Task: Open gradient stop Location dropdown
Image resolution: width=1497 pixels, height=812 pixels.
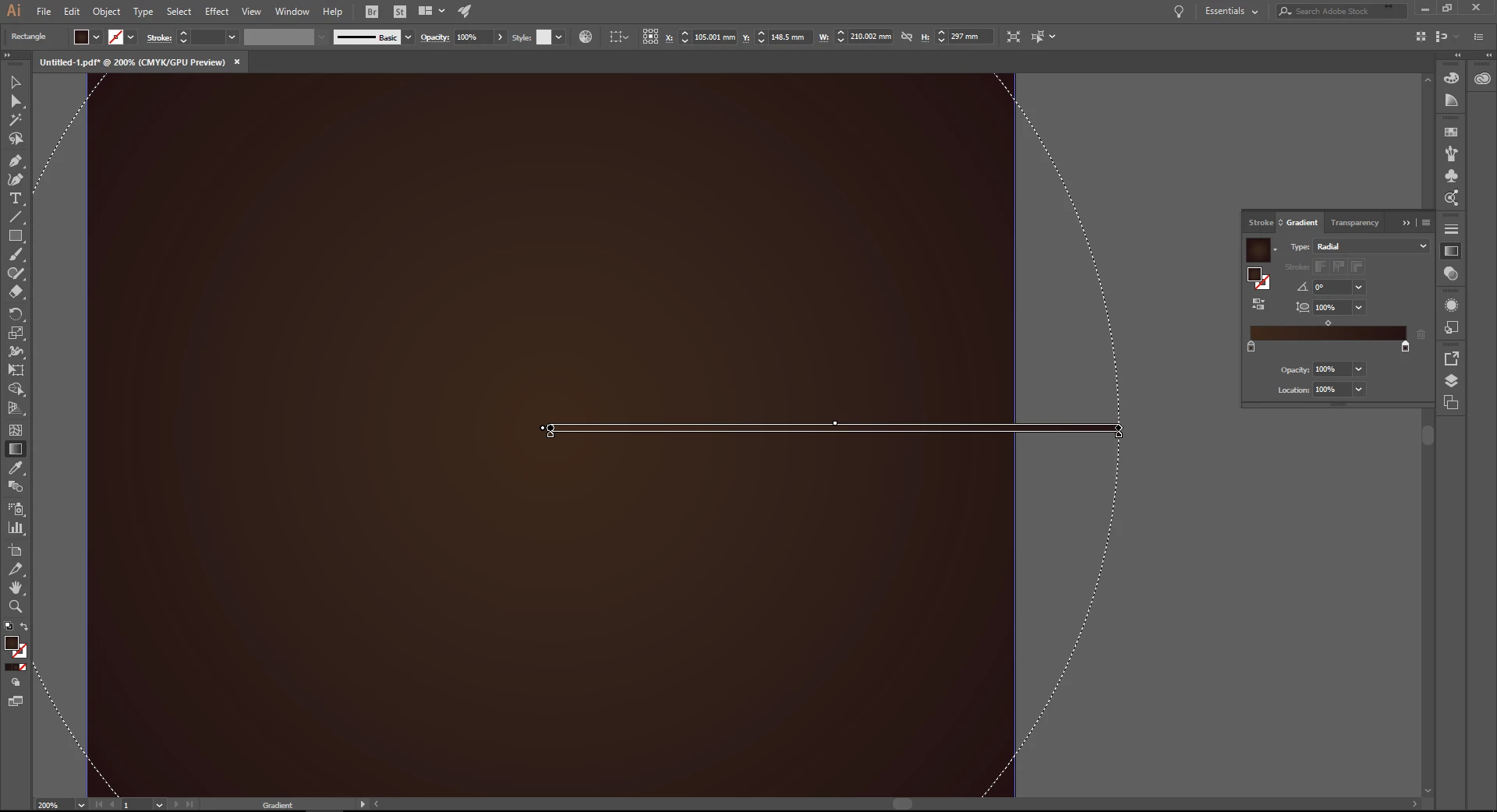Action: [1358, 390]
